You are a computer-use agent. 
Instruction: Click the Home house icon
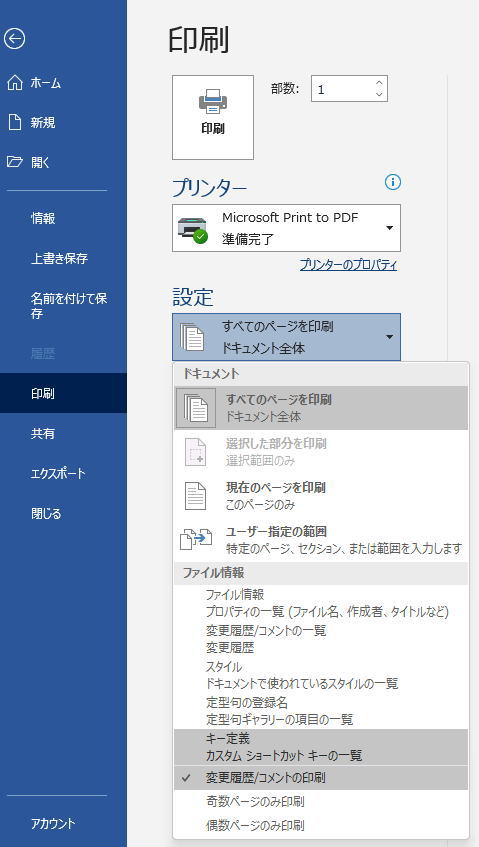click(15, 83)
